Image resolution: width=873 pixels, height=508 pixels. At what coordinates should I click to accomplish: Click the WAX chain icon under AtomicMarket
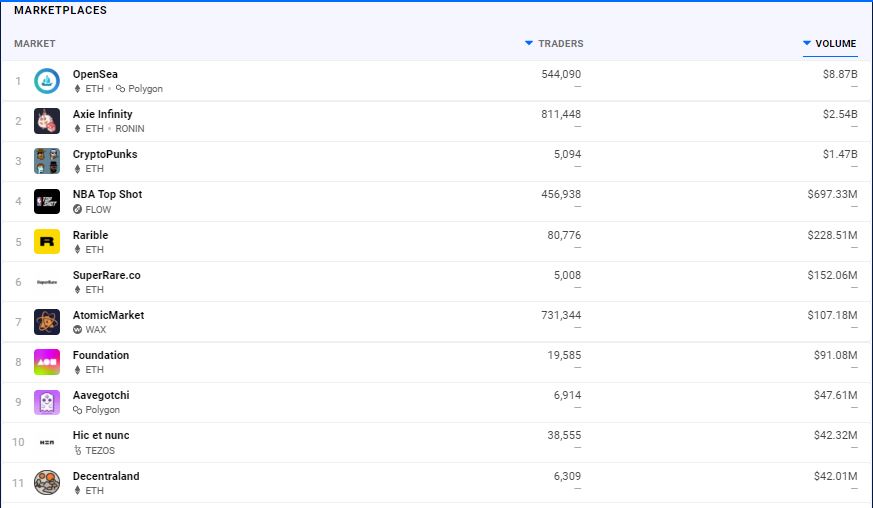[77, 330]
